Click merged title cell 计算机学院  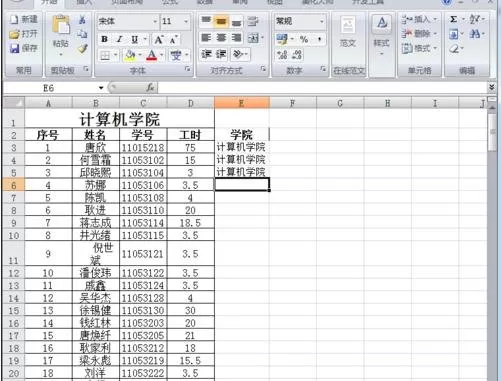coord(120,119)
